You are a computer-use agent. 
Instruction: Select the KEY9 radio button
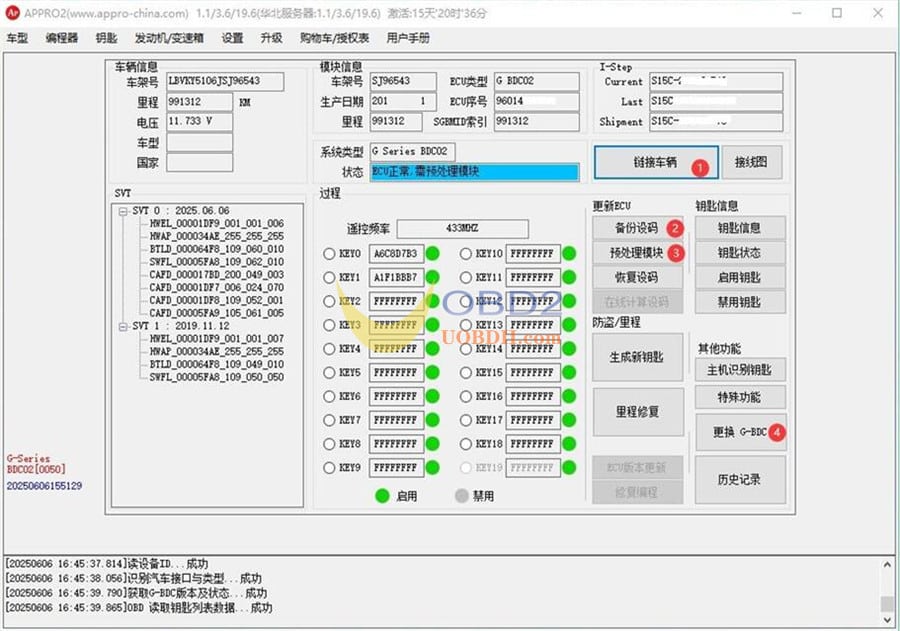329,467
